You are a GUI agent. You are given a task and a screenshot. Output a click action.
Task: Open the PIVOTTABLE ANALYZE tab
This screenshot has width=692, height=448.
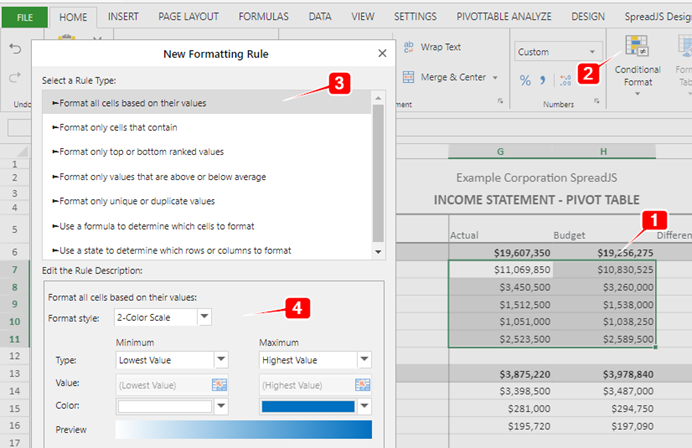click(x=504, y=17)
